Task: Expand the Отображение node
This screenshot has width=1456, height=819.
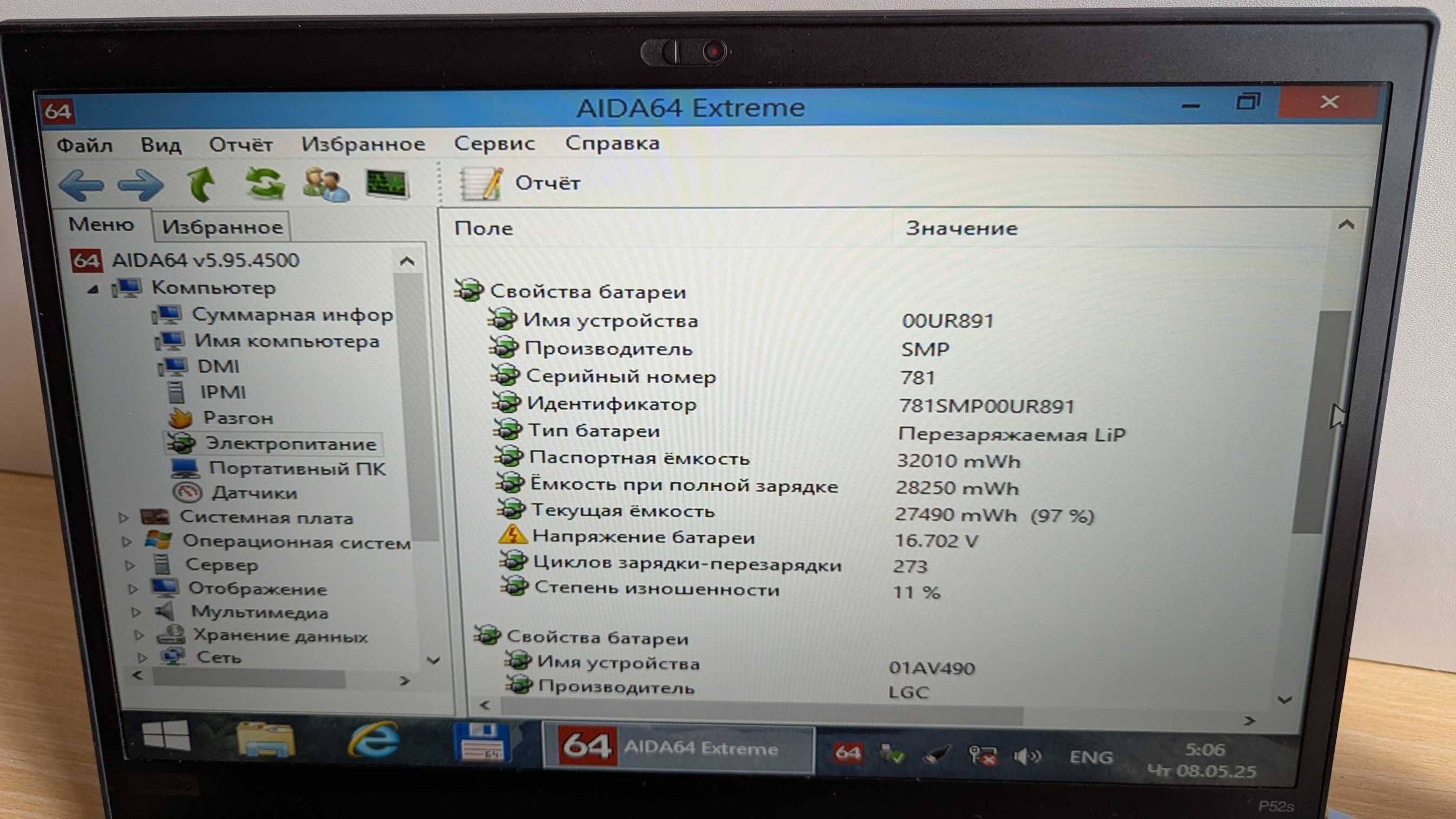Action: [133, 589]
